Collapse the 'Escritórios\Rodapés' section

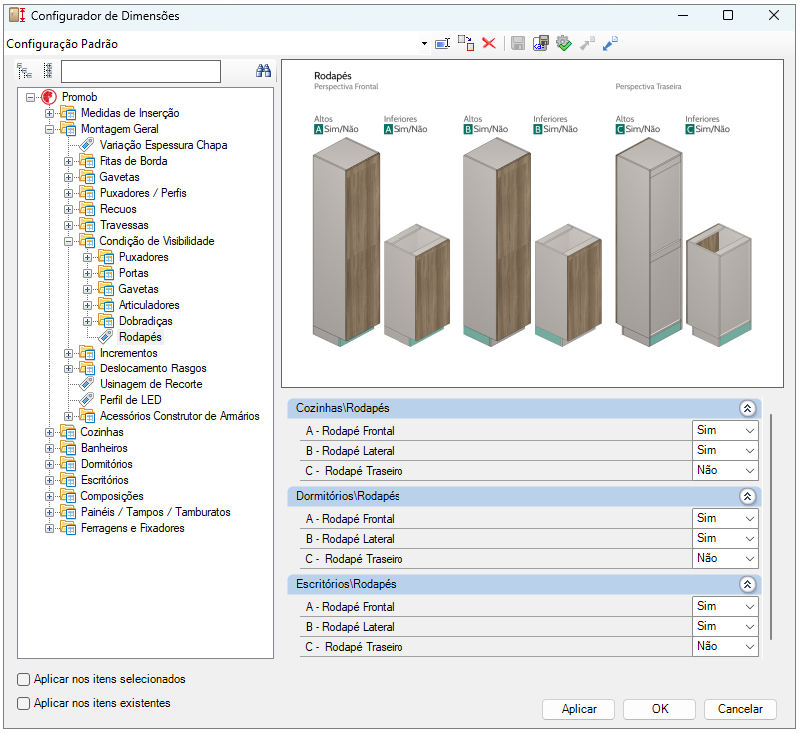746,584
